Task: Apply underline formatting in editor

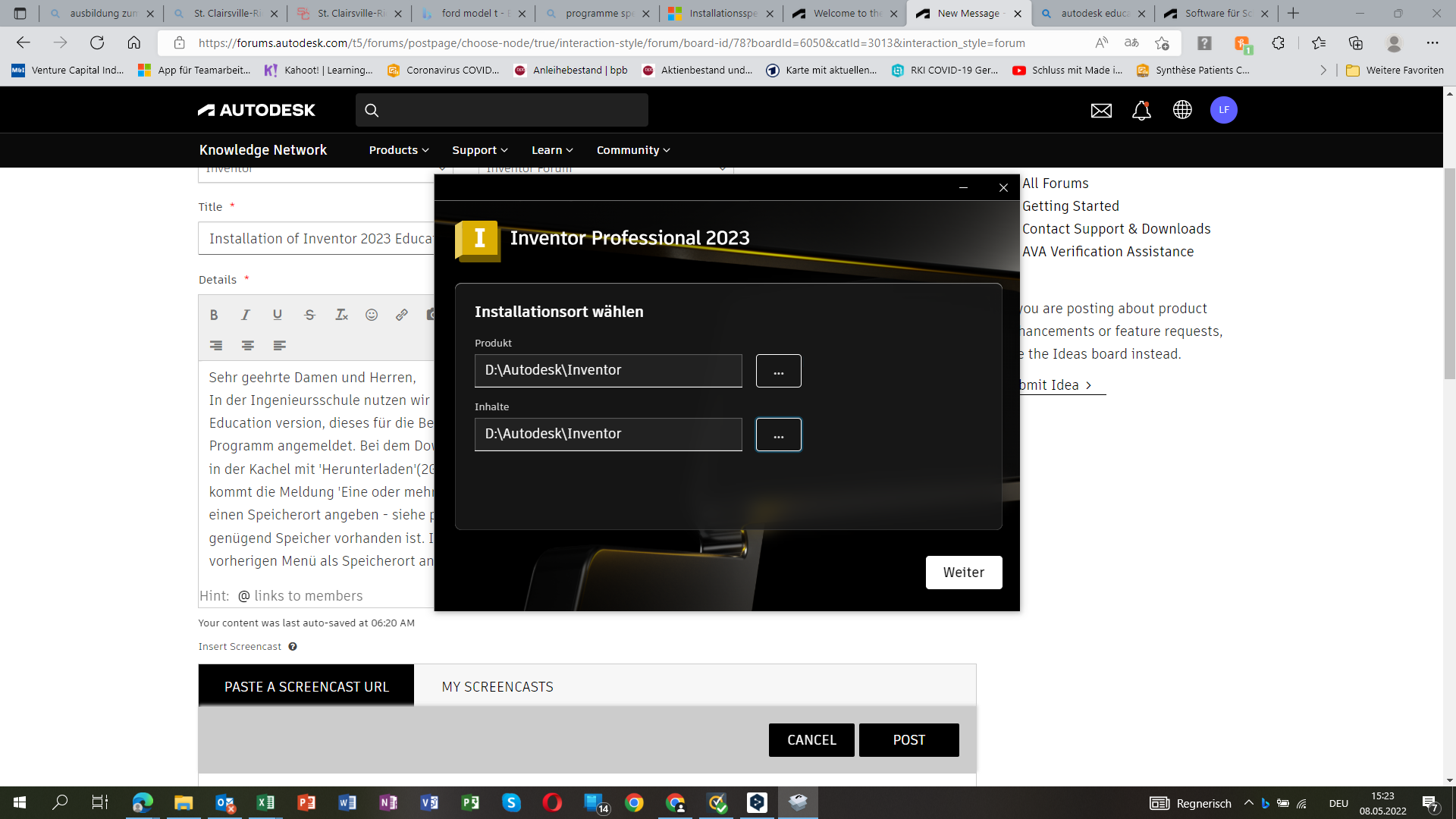Action: [x=278, y=315]
